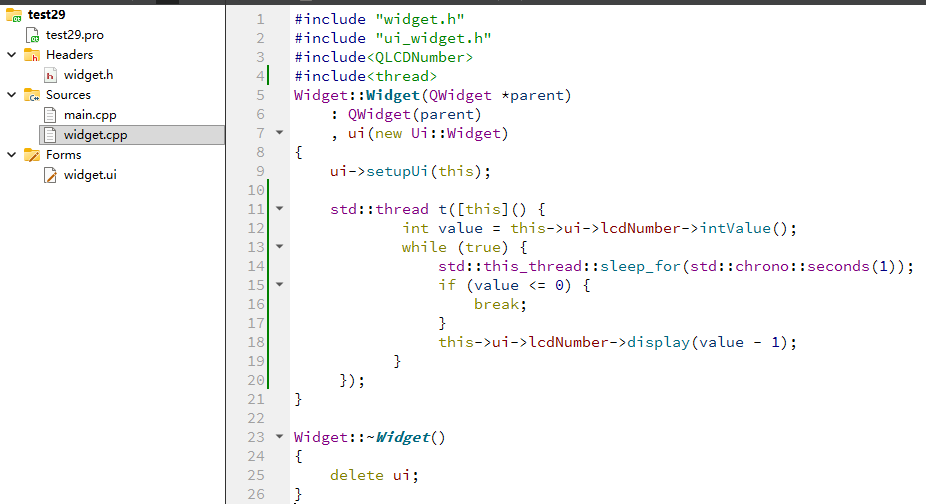The image size is (926, 504).
Task: Select the Headers folder label
Action: point(69,55)
